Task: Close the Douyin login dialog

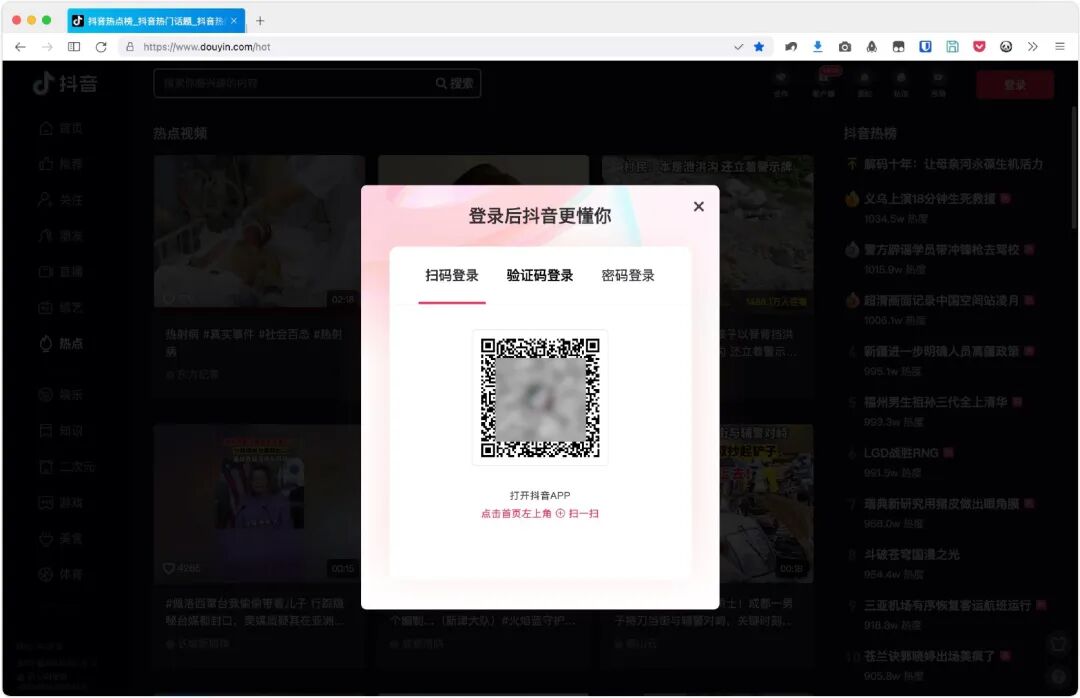Action: click(698, 206)
